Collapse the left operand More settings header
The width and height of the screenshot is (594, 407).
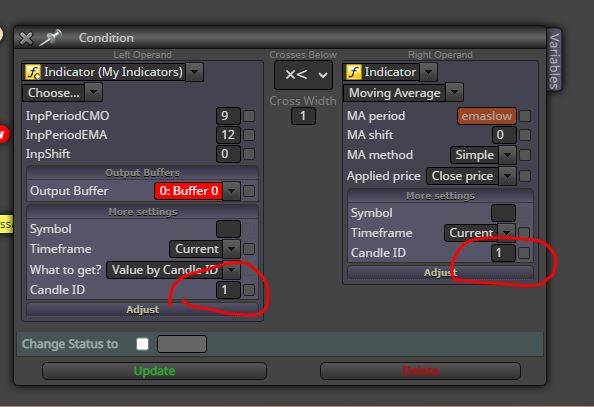click(142, 212)
